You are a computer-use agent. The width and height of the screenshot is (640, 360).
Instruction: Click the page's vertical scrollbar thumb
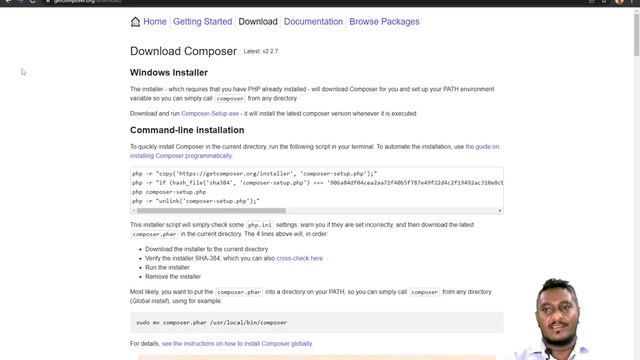click(x=636, y=35)
